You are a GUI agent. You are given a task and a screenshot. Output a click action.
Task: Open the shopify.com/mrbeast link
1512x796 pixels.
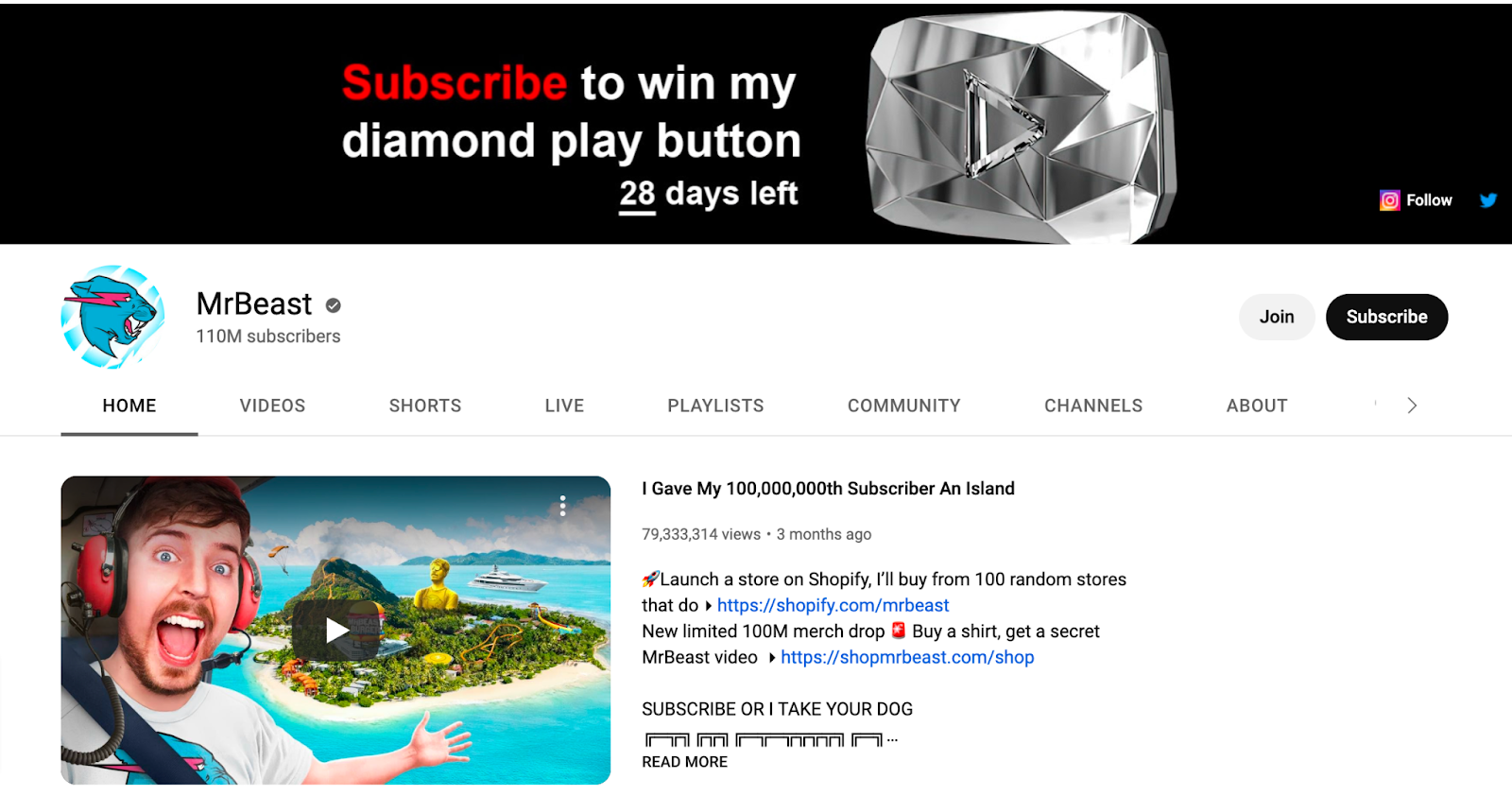coord(833,605)
